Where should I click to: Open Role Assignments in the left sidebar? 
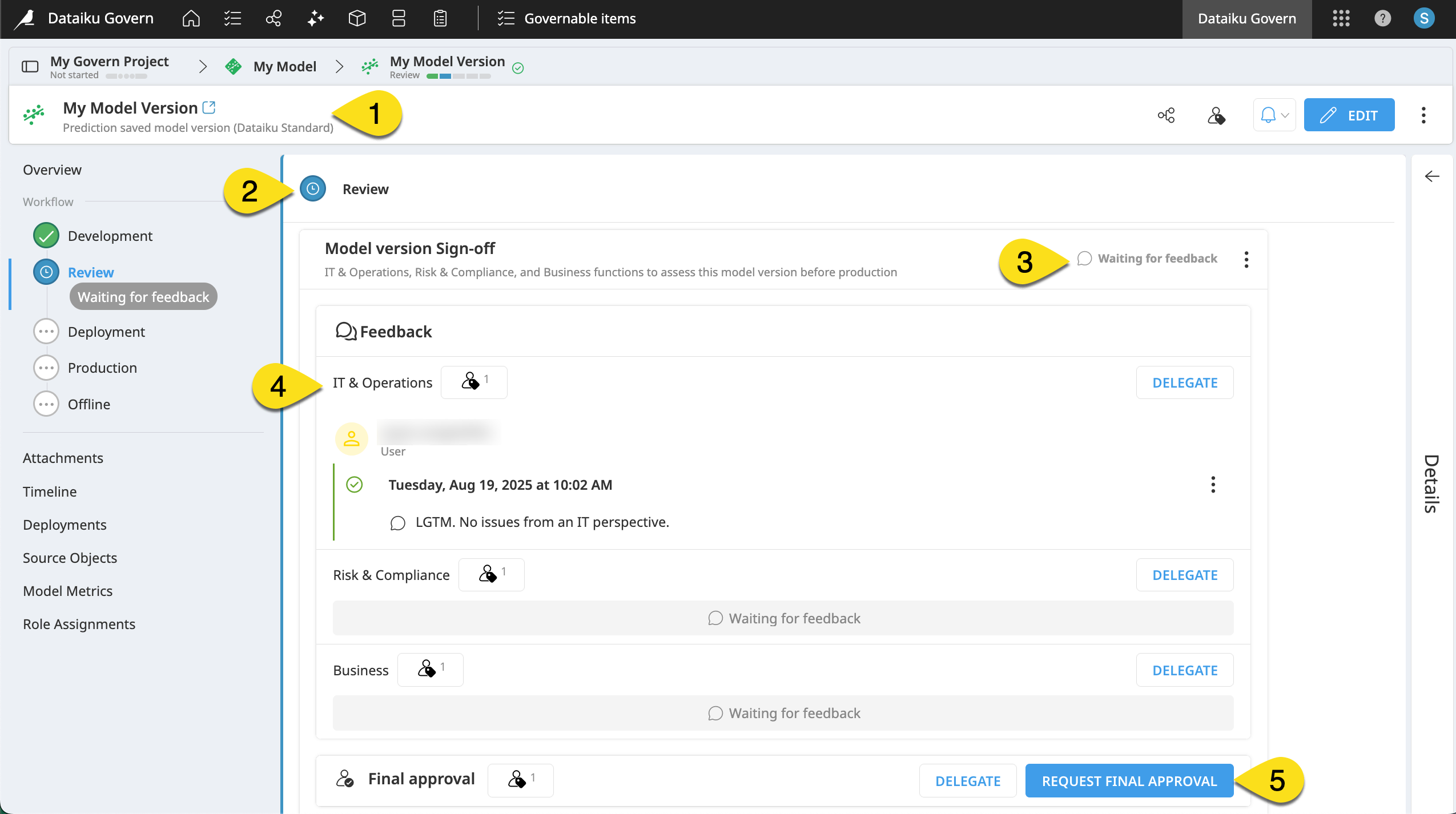point(79,623)
